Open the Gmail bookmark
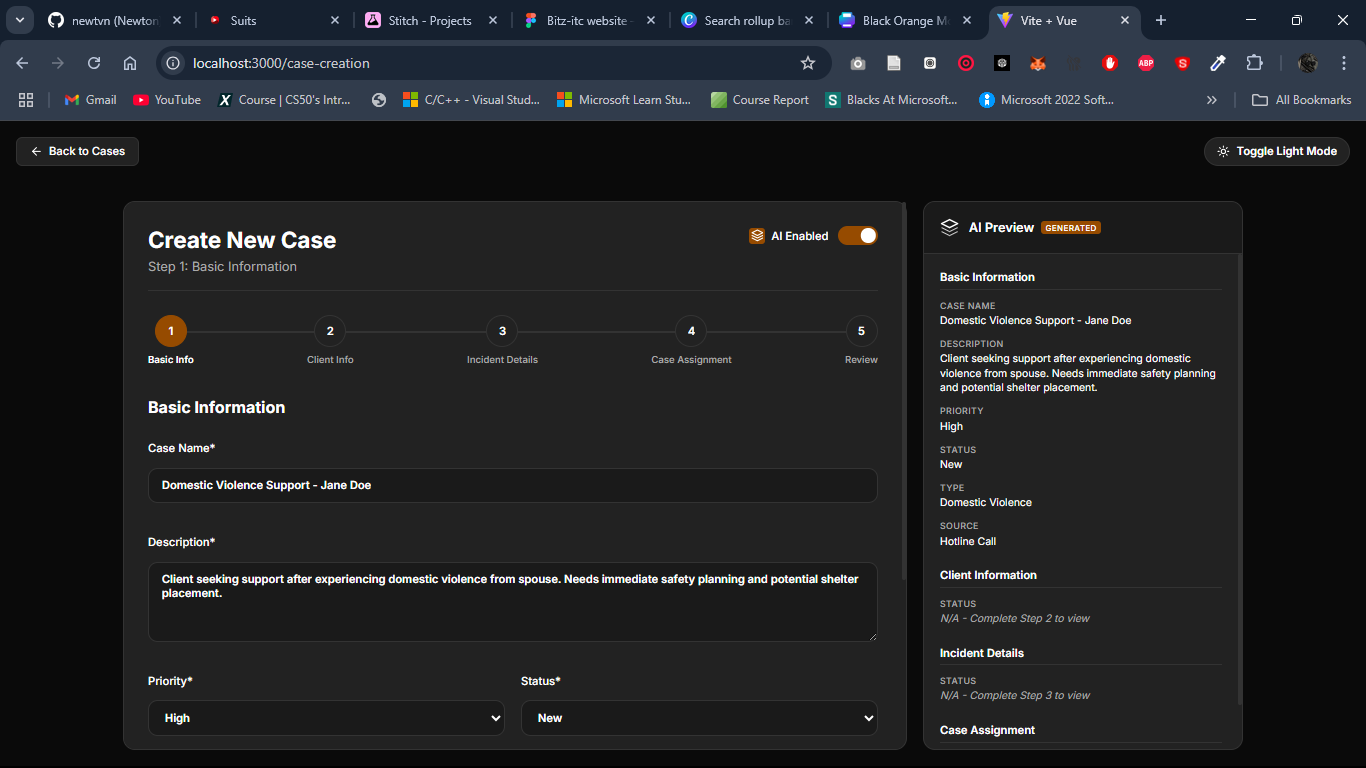This screenshot has height=768, width=1366. [x=90, y=100]
